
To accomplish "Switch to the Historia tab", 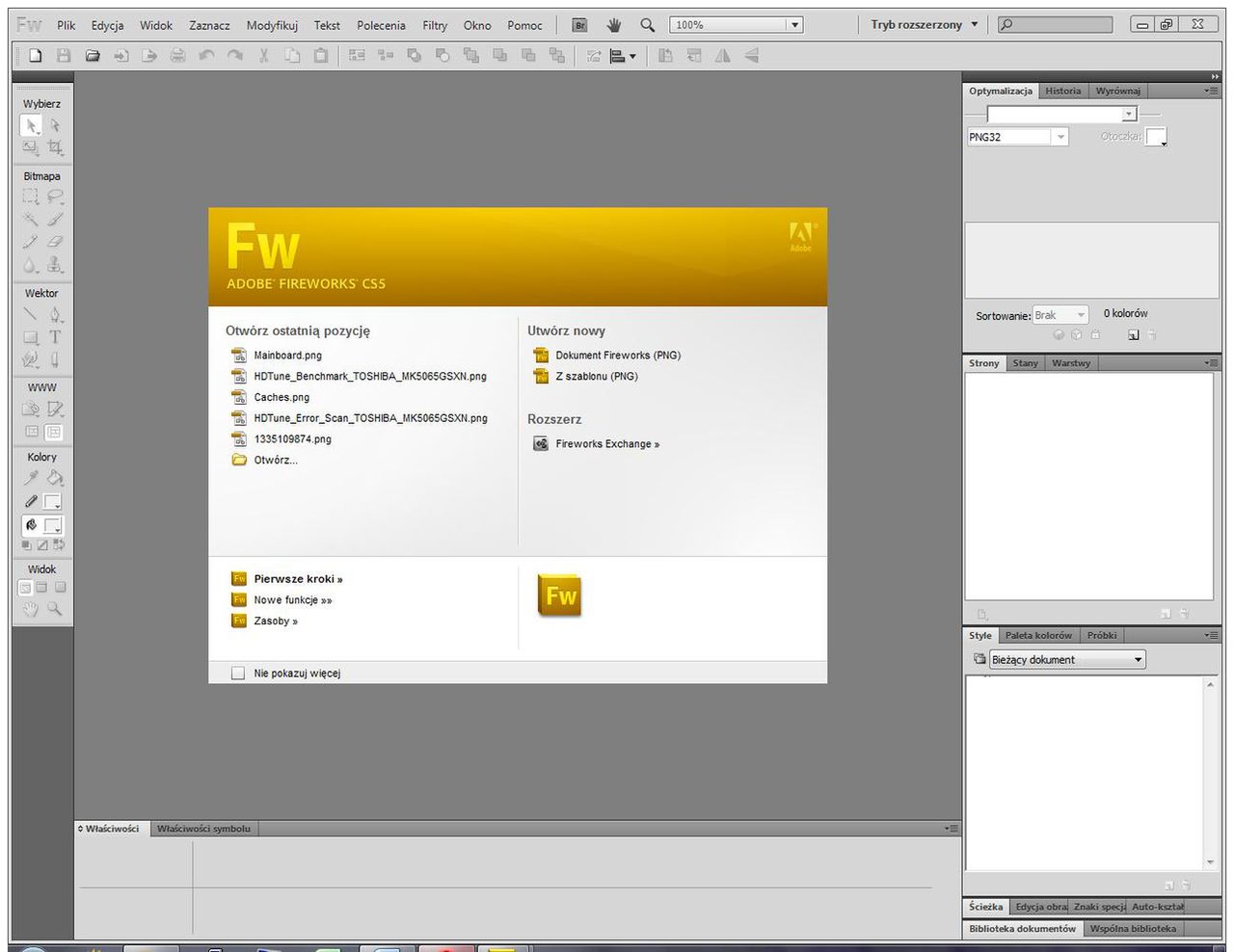I will click(1063, 91).
